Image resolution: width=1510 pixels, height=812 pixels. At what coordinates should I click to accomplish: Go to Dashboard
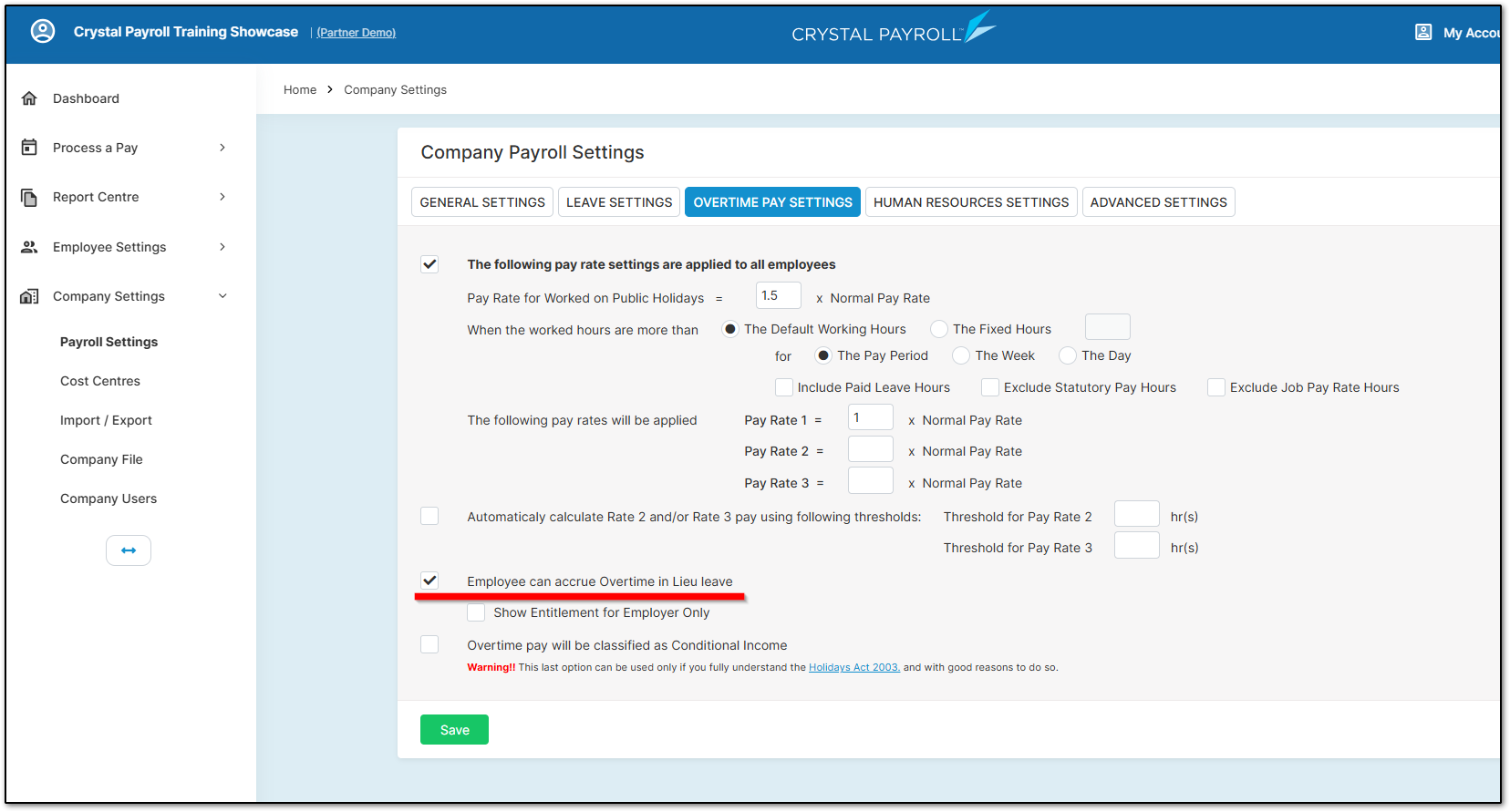pos(86,98)
